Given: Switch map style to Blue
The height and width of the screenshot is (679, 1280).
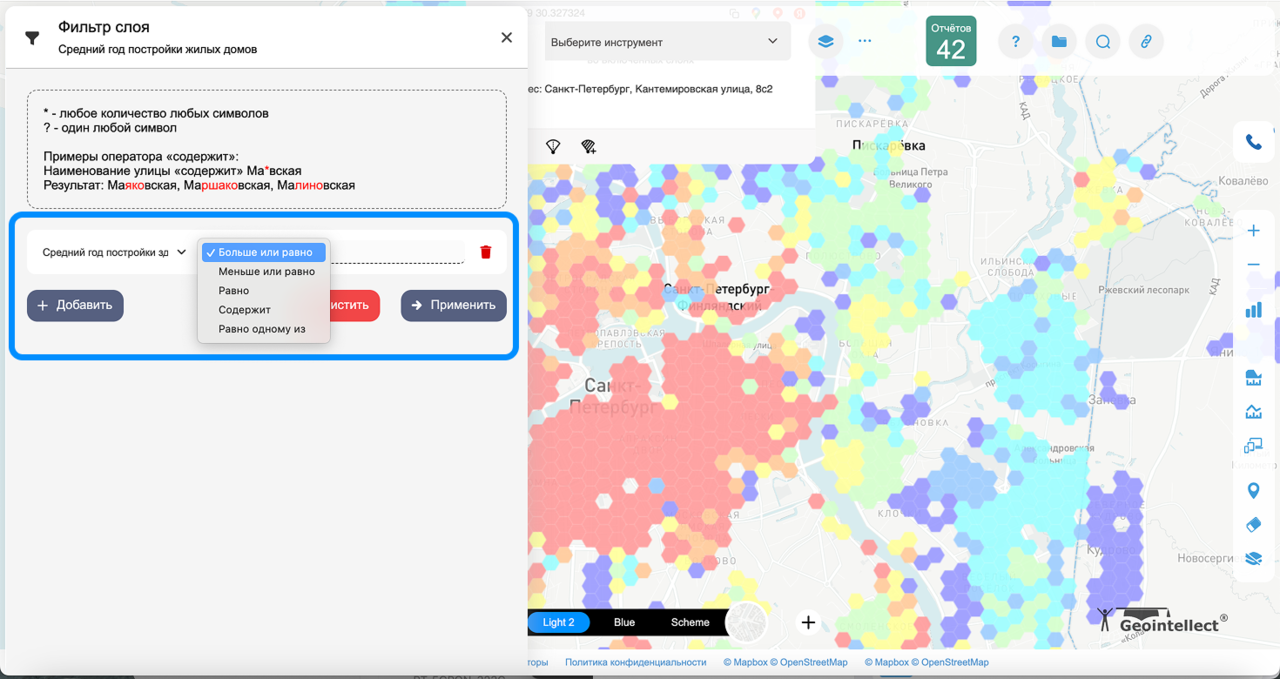Looking at the screenshot, I should (x=624, y=622).
